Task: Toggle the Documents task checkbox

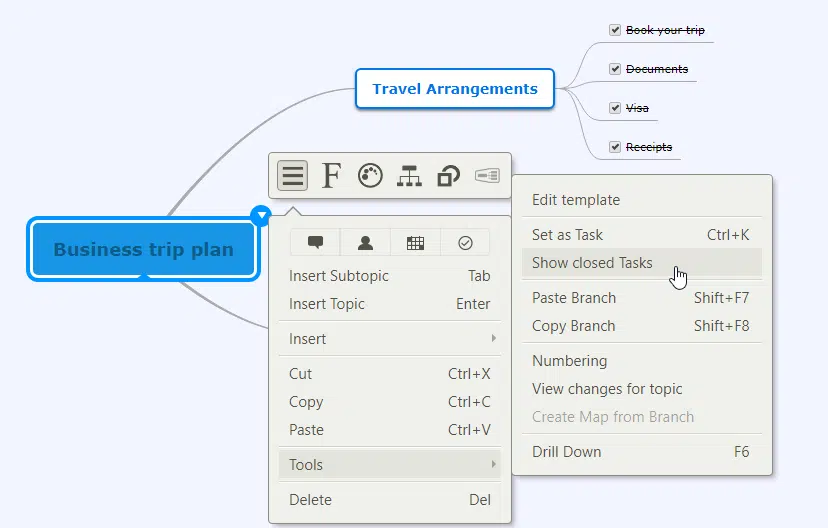Action: coord(615,69)
